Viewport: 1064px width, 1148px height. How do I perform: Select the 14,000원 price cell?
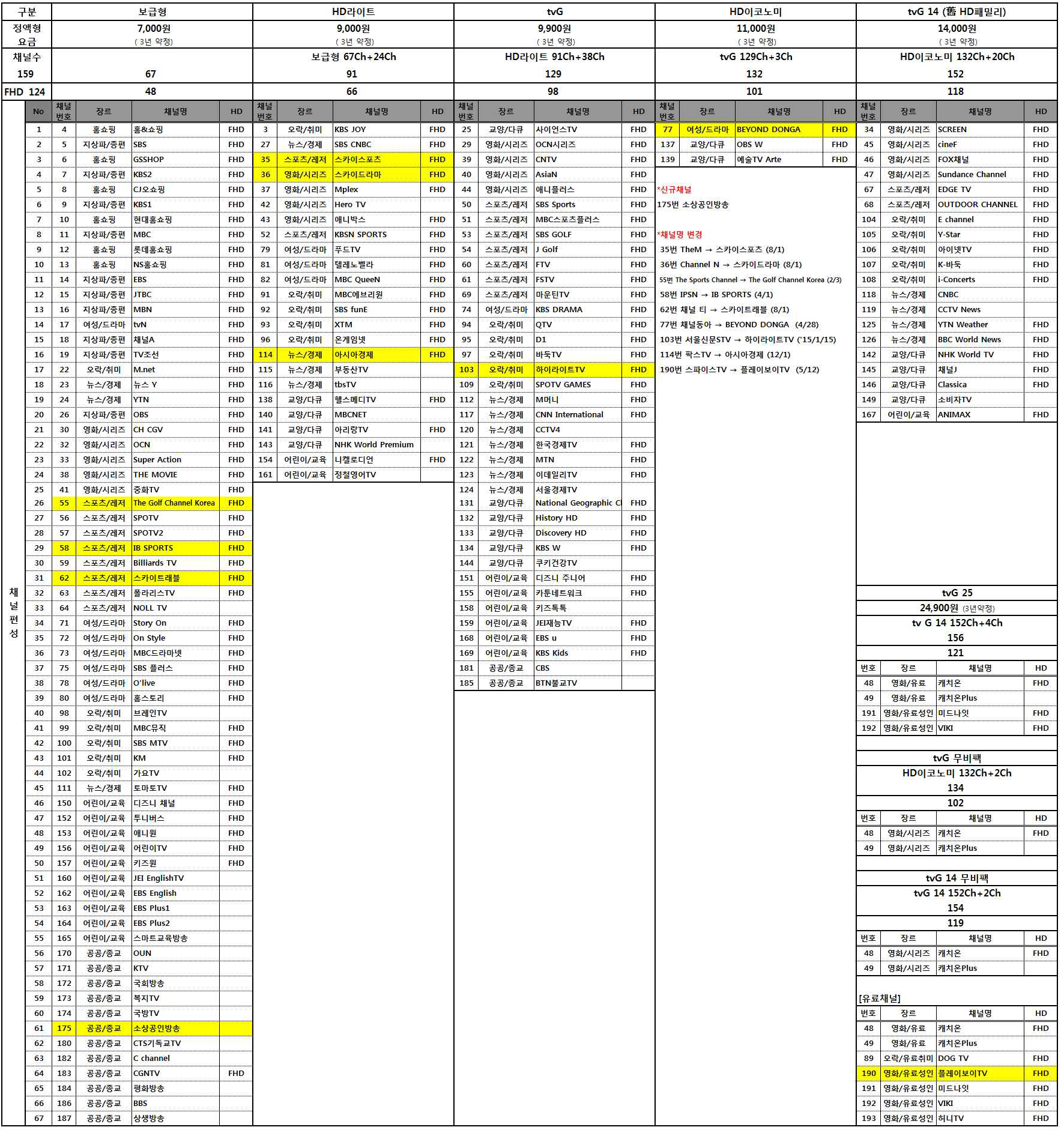coord(957,28)
